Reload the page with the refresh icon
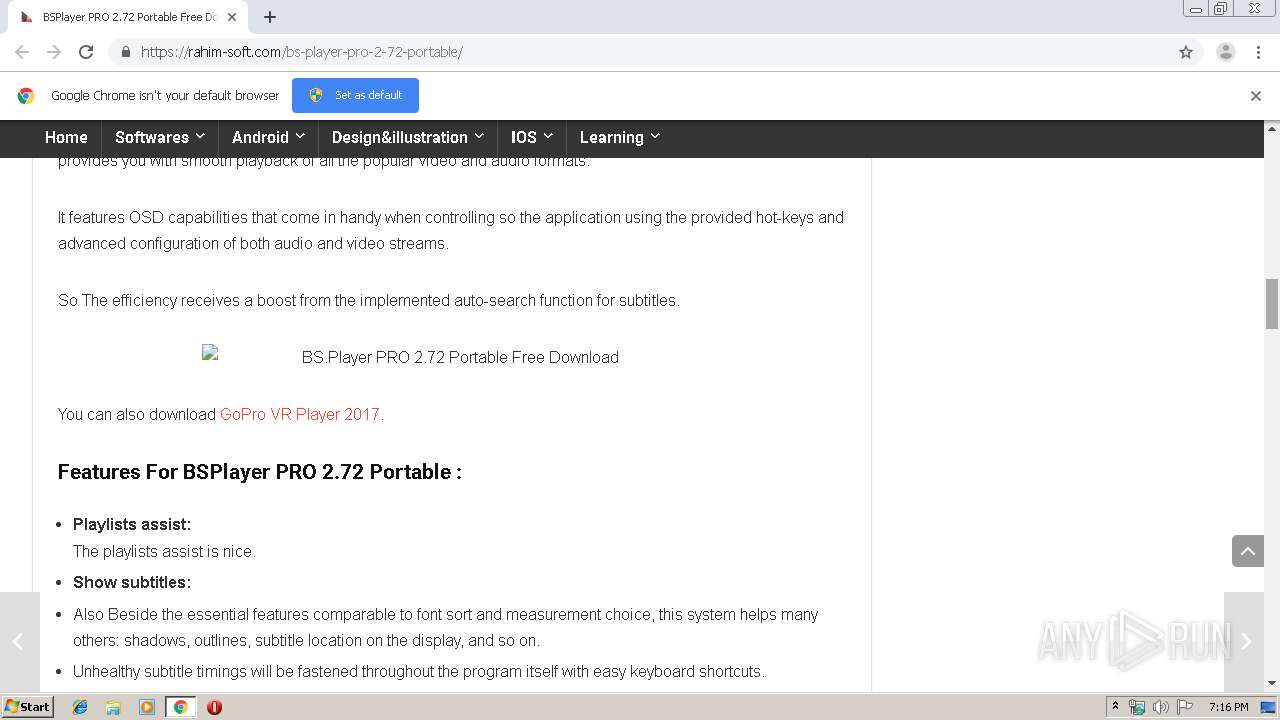This screenshot has height=720, width=1280. [86, 52]
